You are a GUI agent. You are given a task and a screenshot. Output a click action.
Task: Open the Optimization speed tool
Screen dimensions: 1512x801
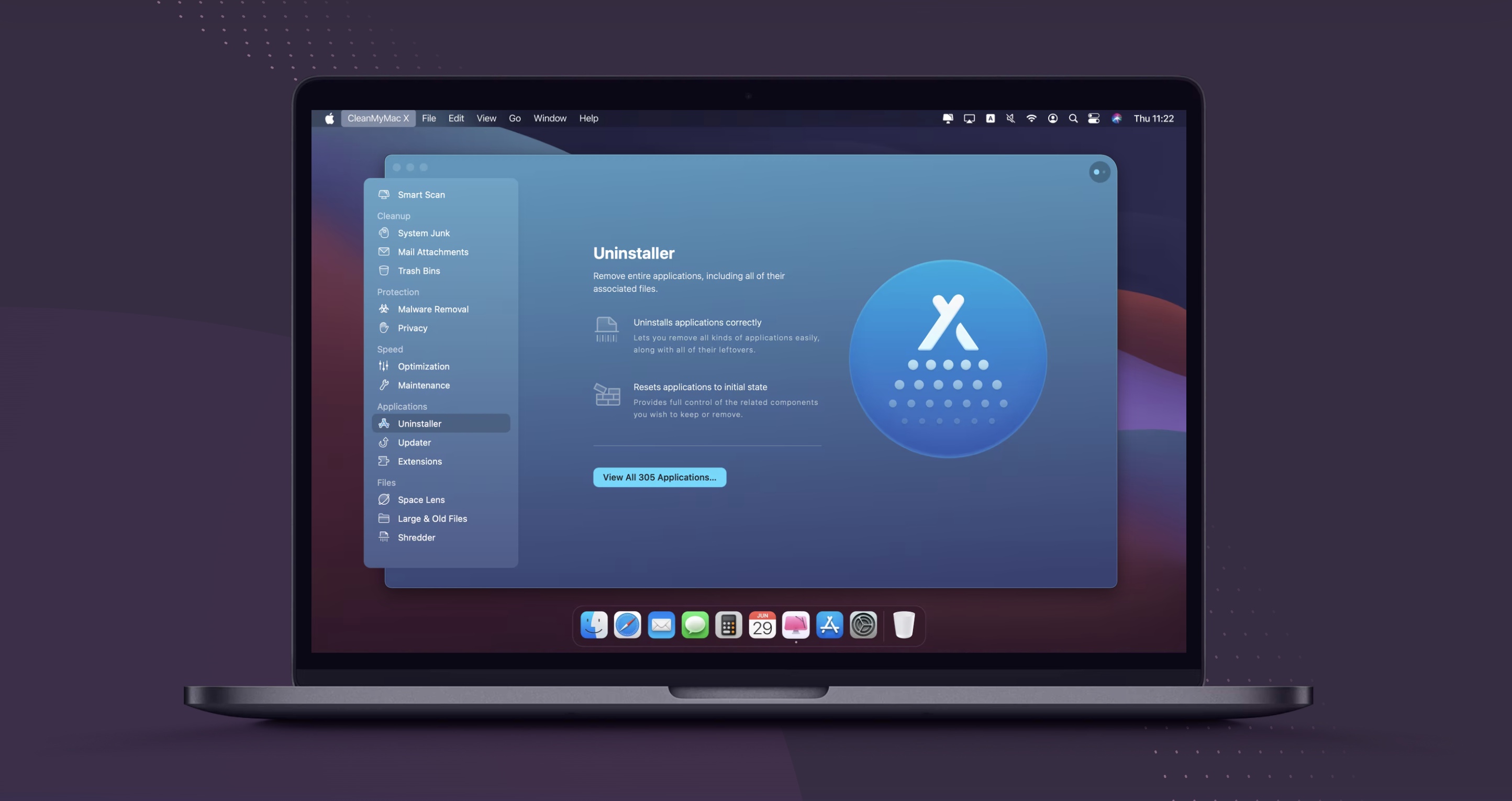[x=423, y=366]
